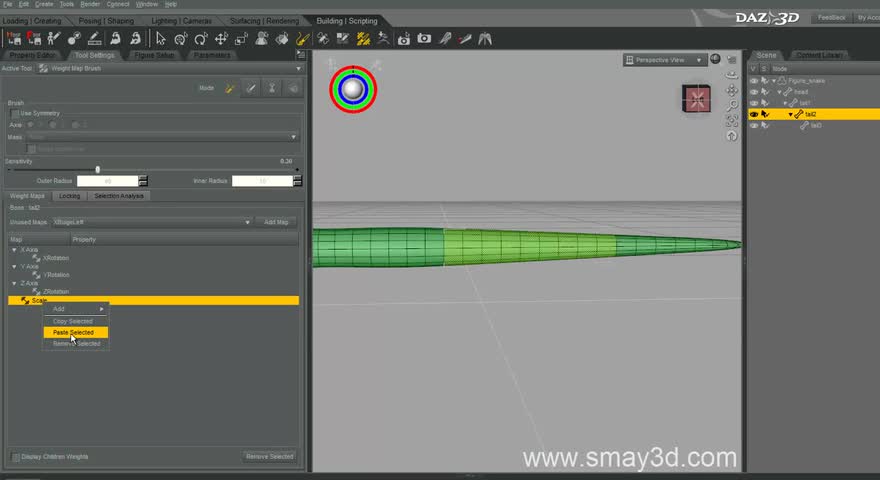Activate the Universal tool with circular arrows
This screenshot has width=880, height=480.
coord(181,39)
